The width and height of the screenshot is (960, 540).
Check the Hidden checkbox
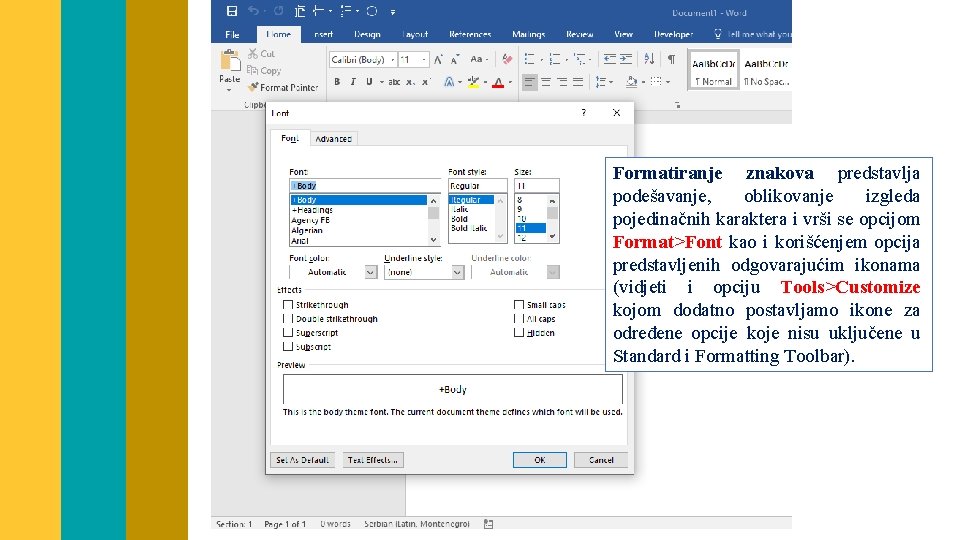(519, 332)
